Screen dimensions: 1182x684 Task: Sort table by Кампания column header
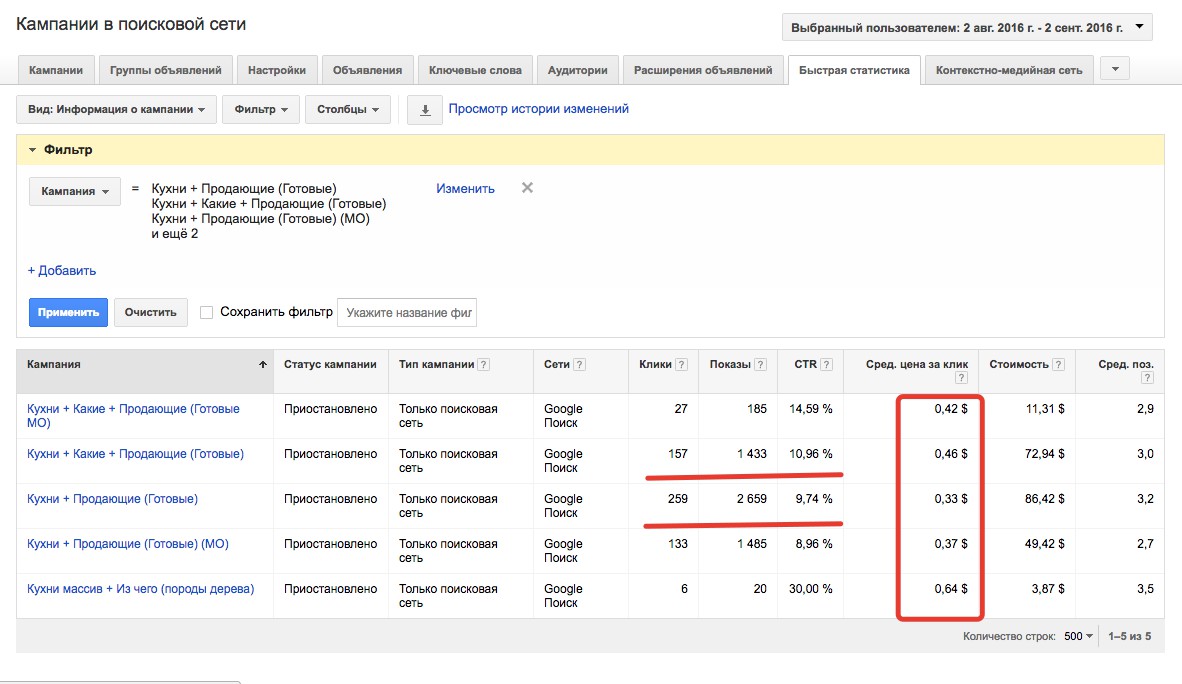point(54,365)
